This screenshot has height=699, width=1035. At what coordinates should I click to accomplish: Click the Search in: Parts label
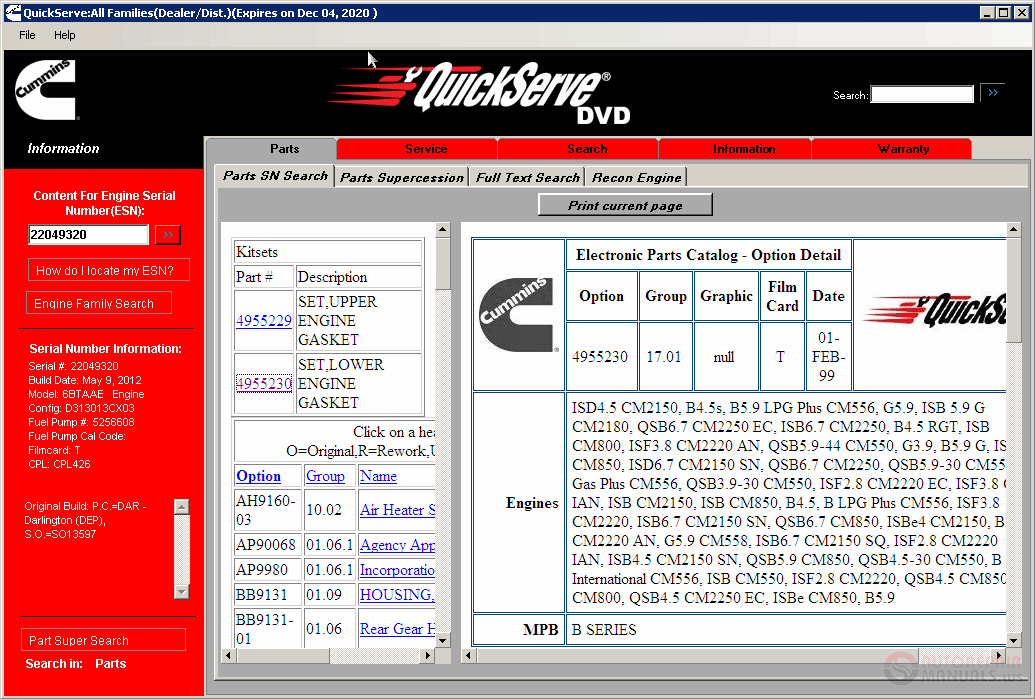75,664
